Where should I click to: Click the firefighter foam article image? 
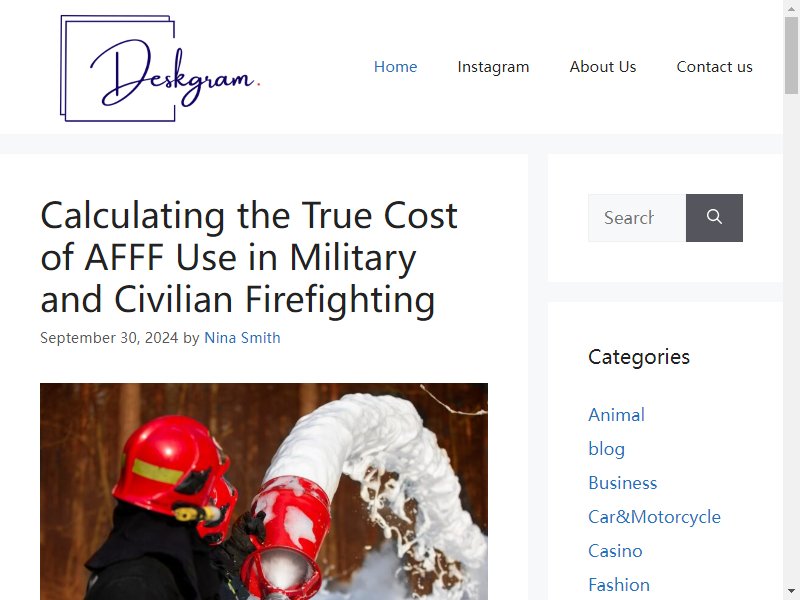pos(264,491)
